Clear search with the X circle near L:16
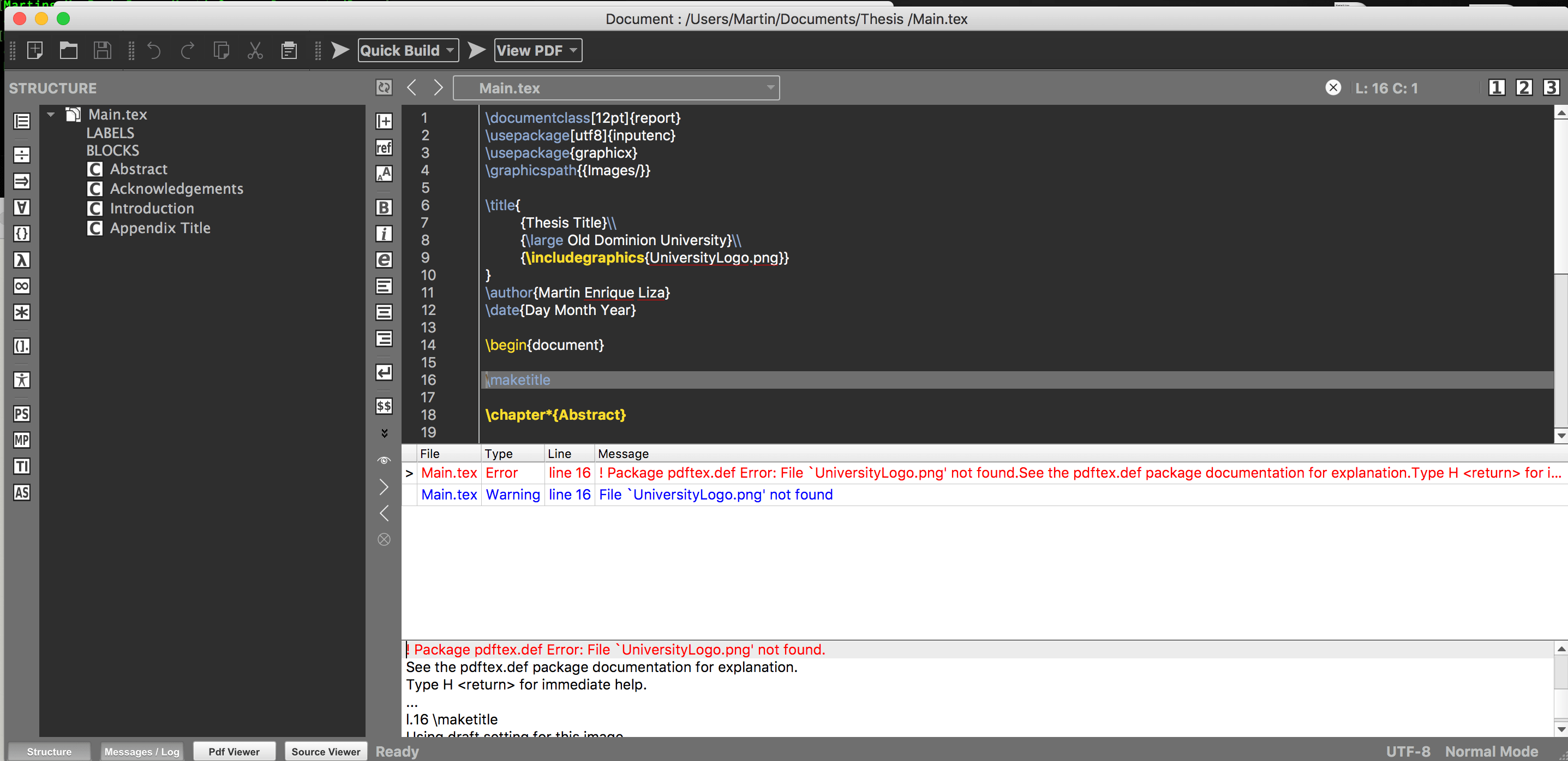The image size is (1568, 761). tap(1333, 87)
